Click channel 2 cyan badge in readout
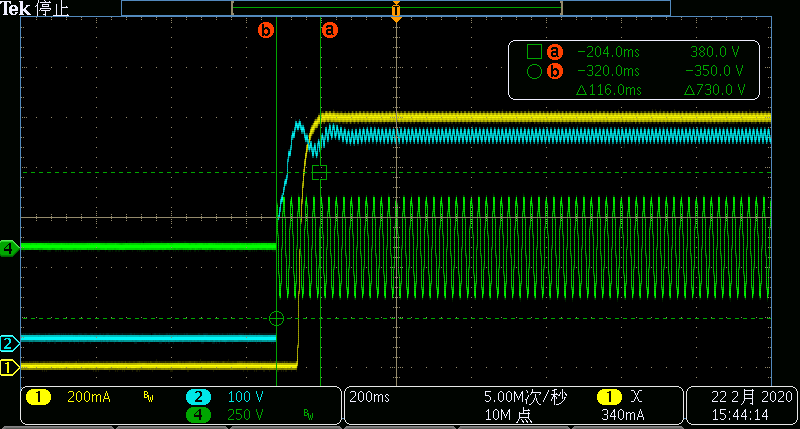Image resolution: width=800 pixels, height=429 pixels. (x=198, y=397)
